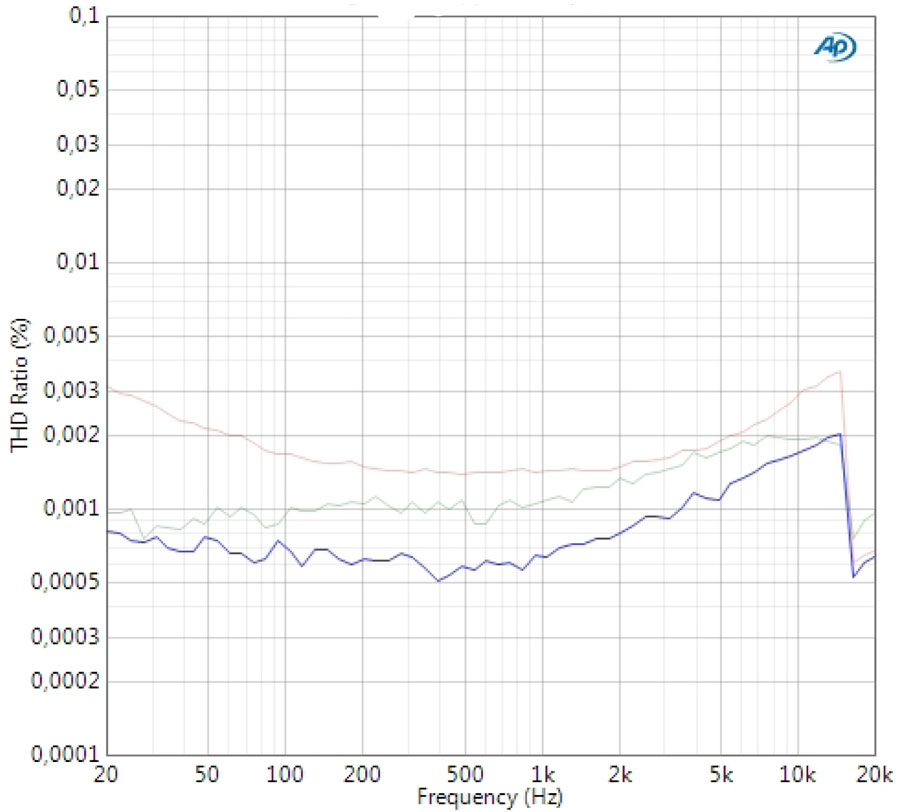Click the 0,1 y-axis label
Image resolution: width=900 pixels, height=812 pixels.
[85, 16]
